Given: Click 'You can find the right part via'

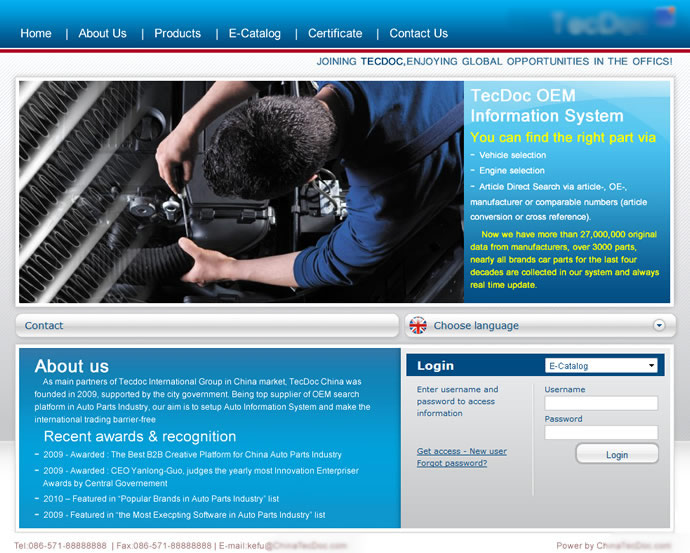Looking at the screenshot, I should point(563,138).
